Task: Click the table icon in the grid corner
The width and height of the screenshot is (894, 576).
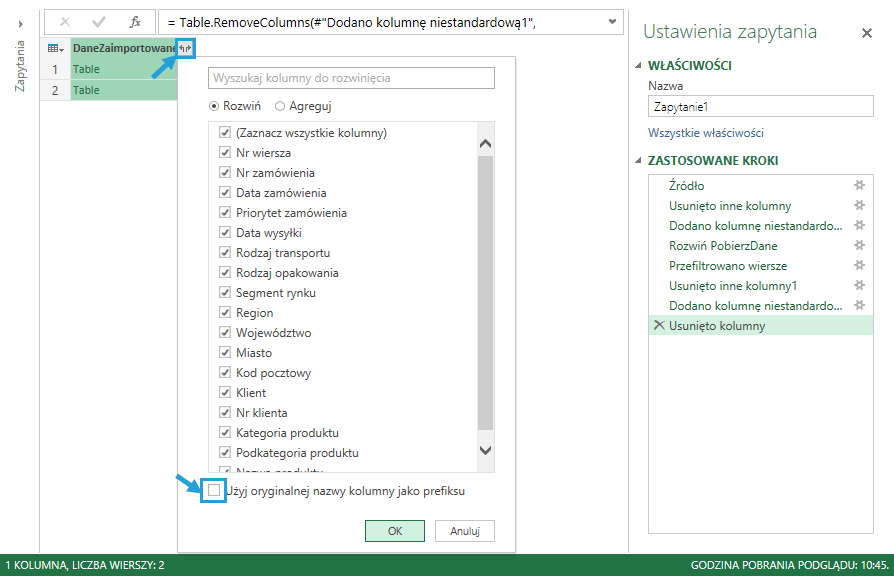Action: (54, 47)
